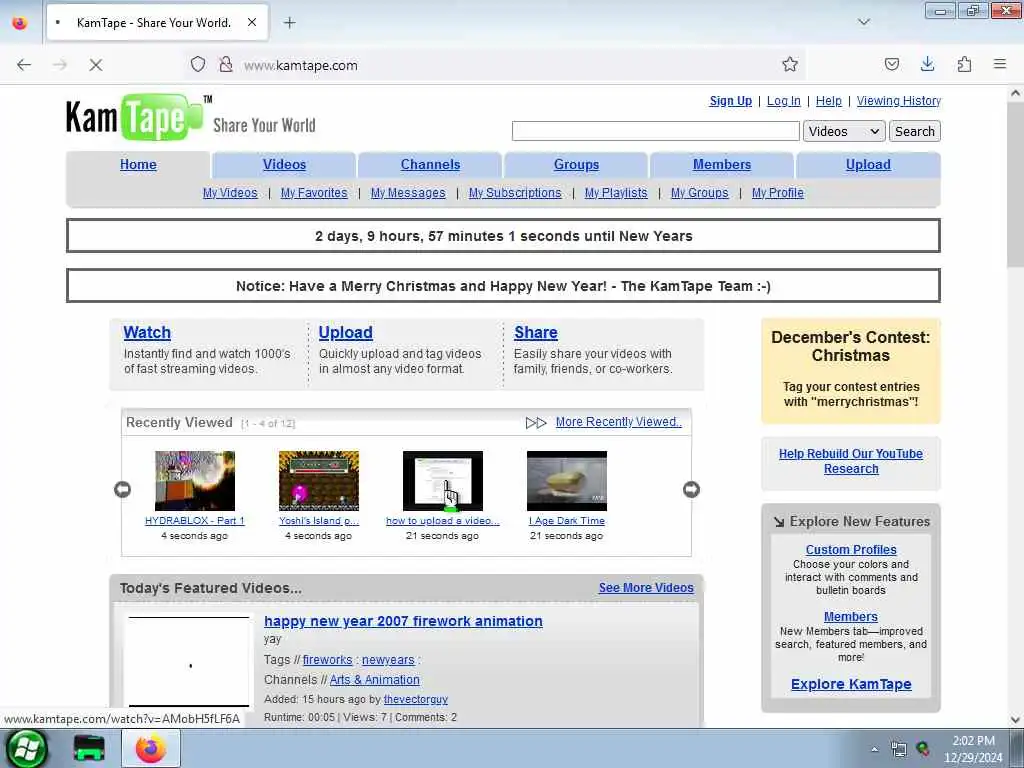This screenshot has width=1024, height=768.
Task: Open happy new year 2007 firework animation
Action: (x=403, y=621)
